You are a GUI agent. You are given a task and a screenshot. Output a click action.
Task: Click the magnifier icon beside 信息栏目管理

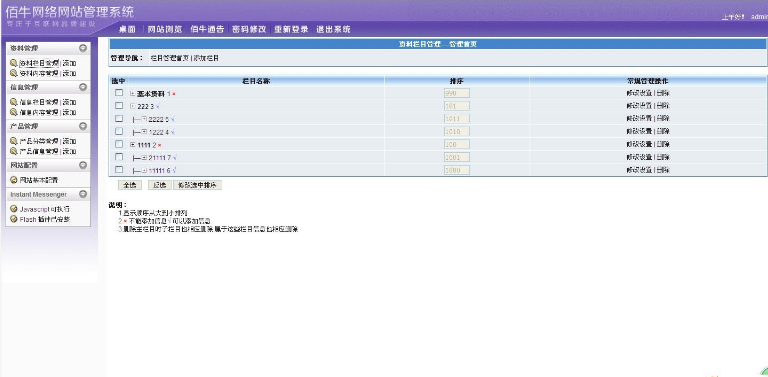coord(14,102)
